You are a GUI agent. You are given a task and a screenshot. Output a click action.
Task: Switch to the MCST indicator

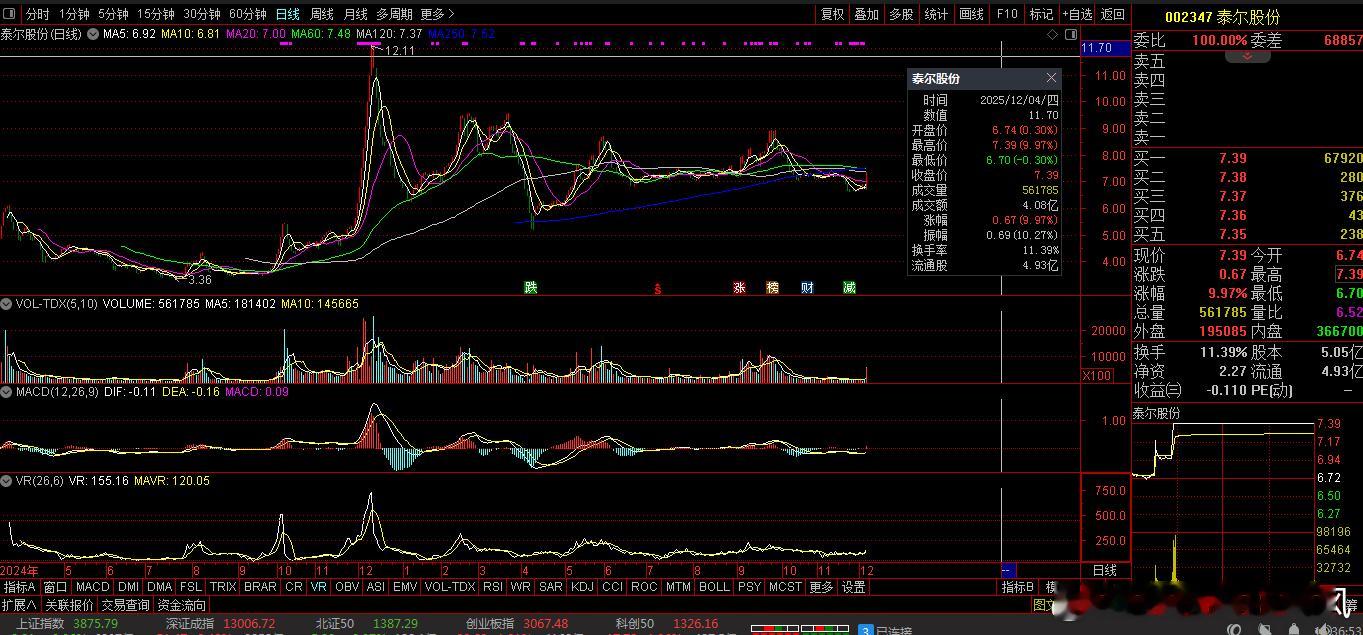785,587
